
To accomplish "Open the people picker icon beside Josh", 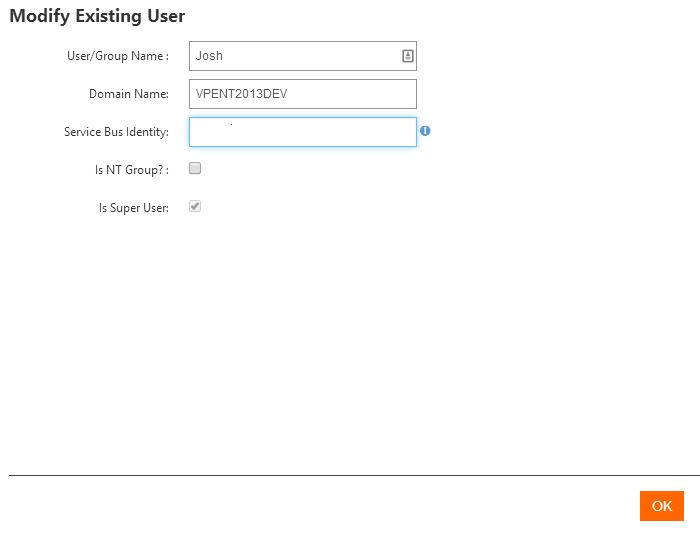I will coord(407,56).
